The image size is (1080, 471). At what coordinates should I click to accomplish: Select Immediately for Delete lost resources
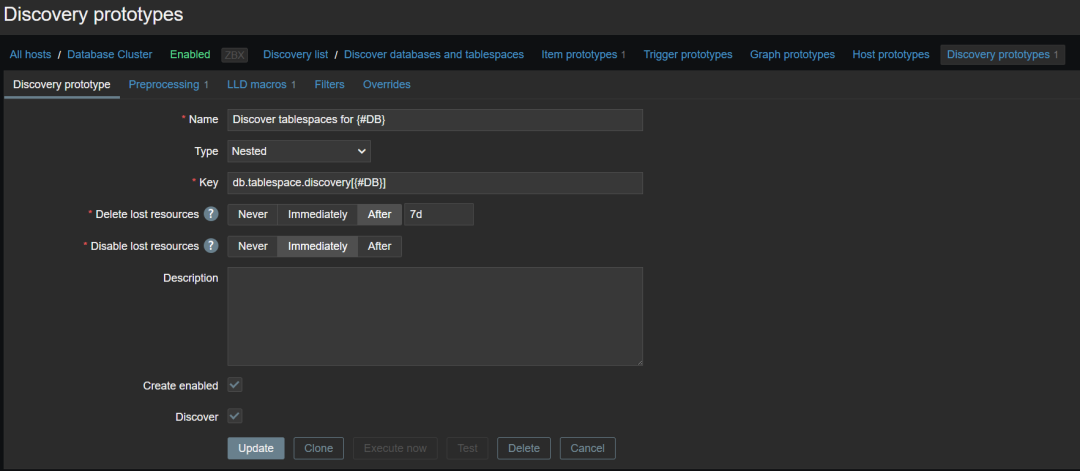(x=318, y=214)
